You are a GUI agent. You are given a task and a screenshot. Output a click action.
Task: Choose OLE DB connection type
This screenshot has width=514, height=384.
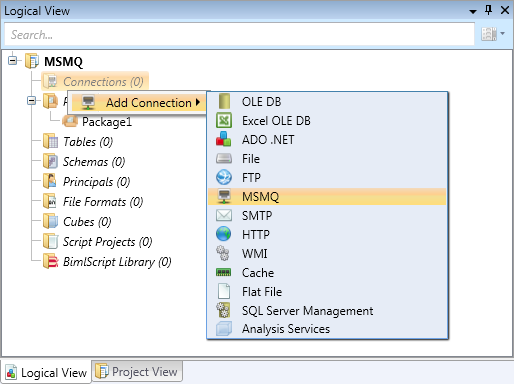click(327, 101)
